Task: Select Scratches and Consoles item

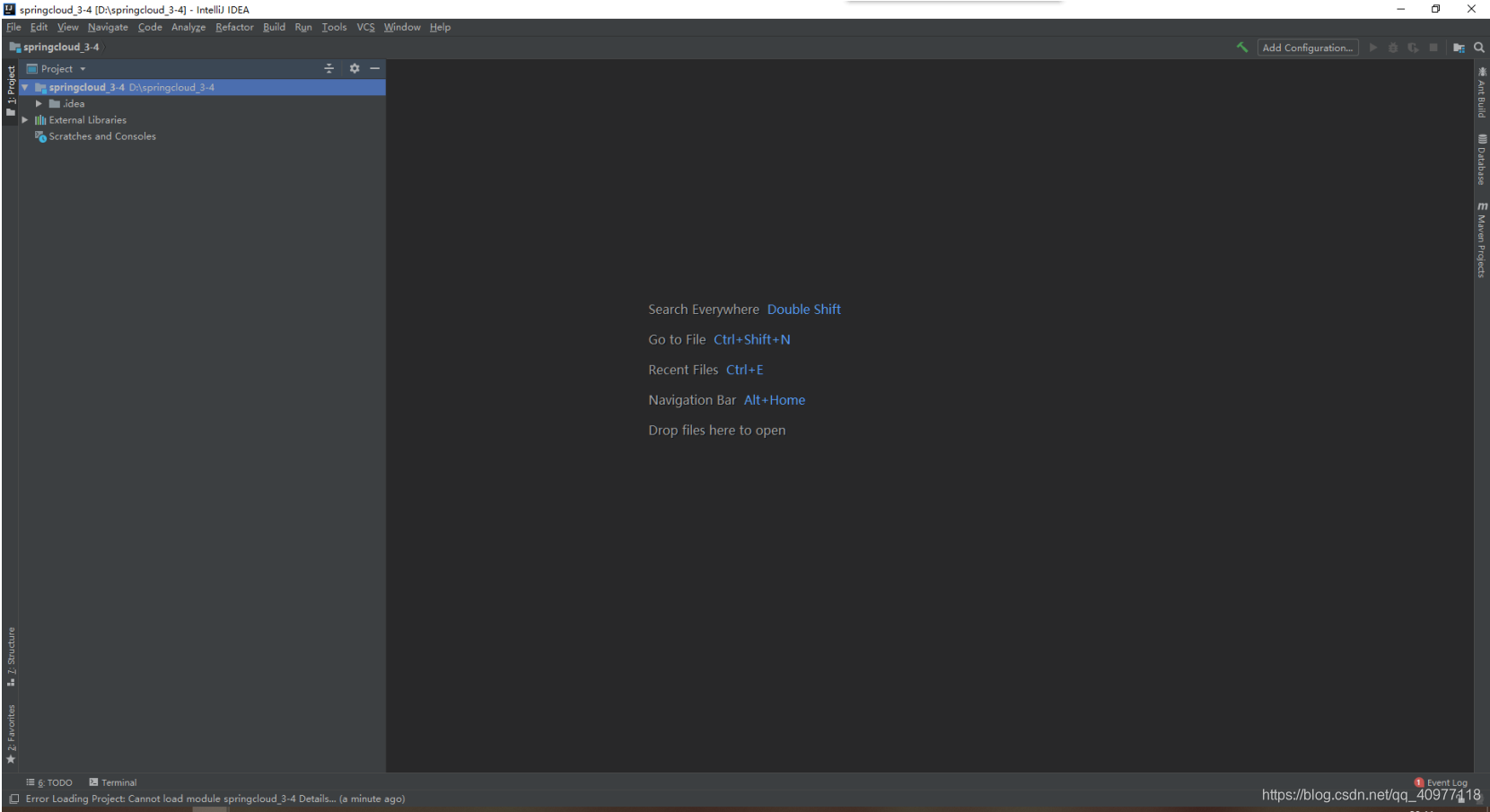Action: (x=95, y=136)
